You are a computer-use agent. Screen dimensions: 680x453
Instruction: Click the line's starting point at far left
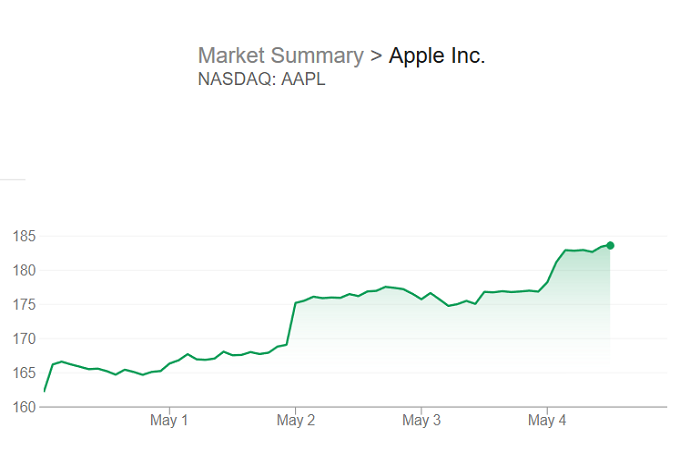[x=44, y=390]
